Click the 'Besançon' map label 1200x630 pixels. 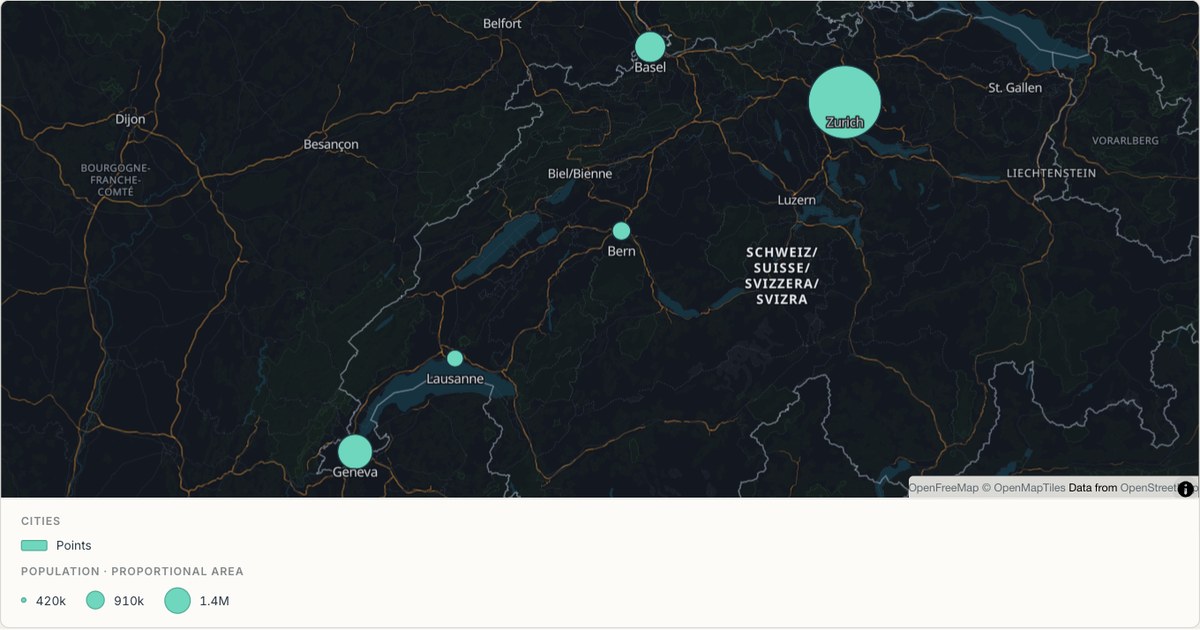[x=331, y=145]
